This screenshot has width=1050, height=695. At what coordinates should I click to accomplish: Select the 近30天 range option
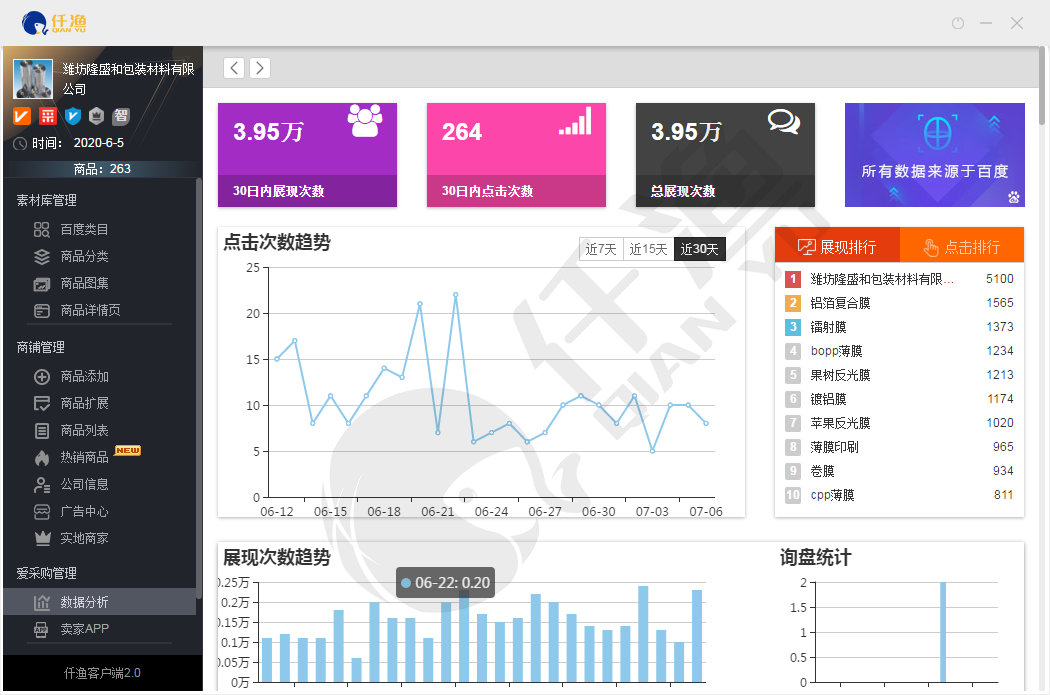[699, 249]
